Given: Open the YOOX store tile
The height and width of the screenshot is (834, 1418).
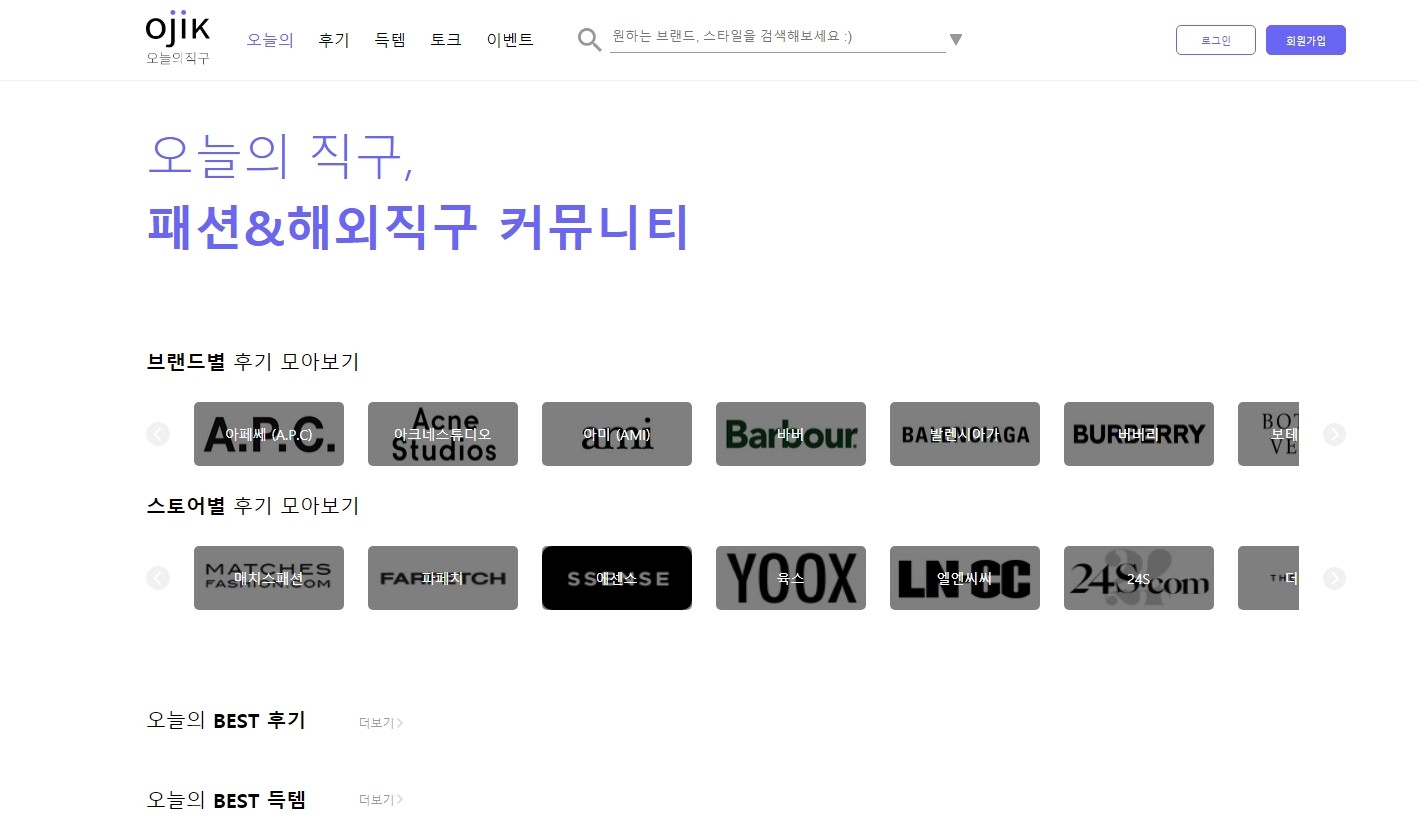Looking at the screenshot, I should [x=791, y=578].
